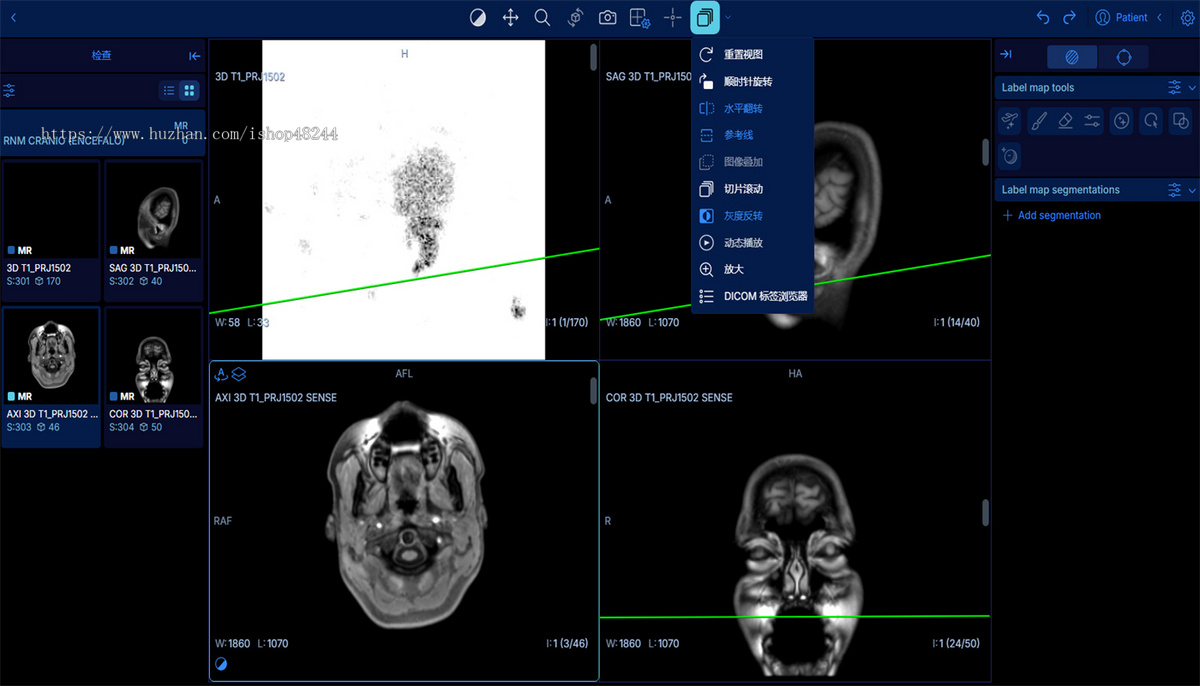The height and width of the screenshot is (686, 1200).
Task: Switch study panel to list view
Action: [x=169, y=91]
